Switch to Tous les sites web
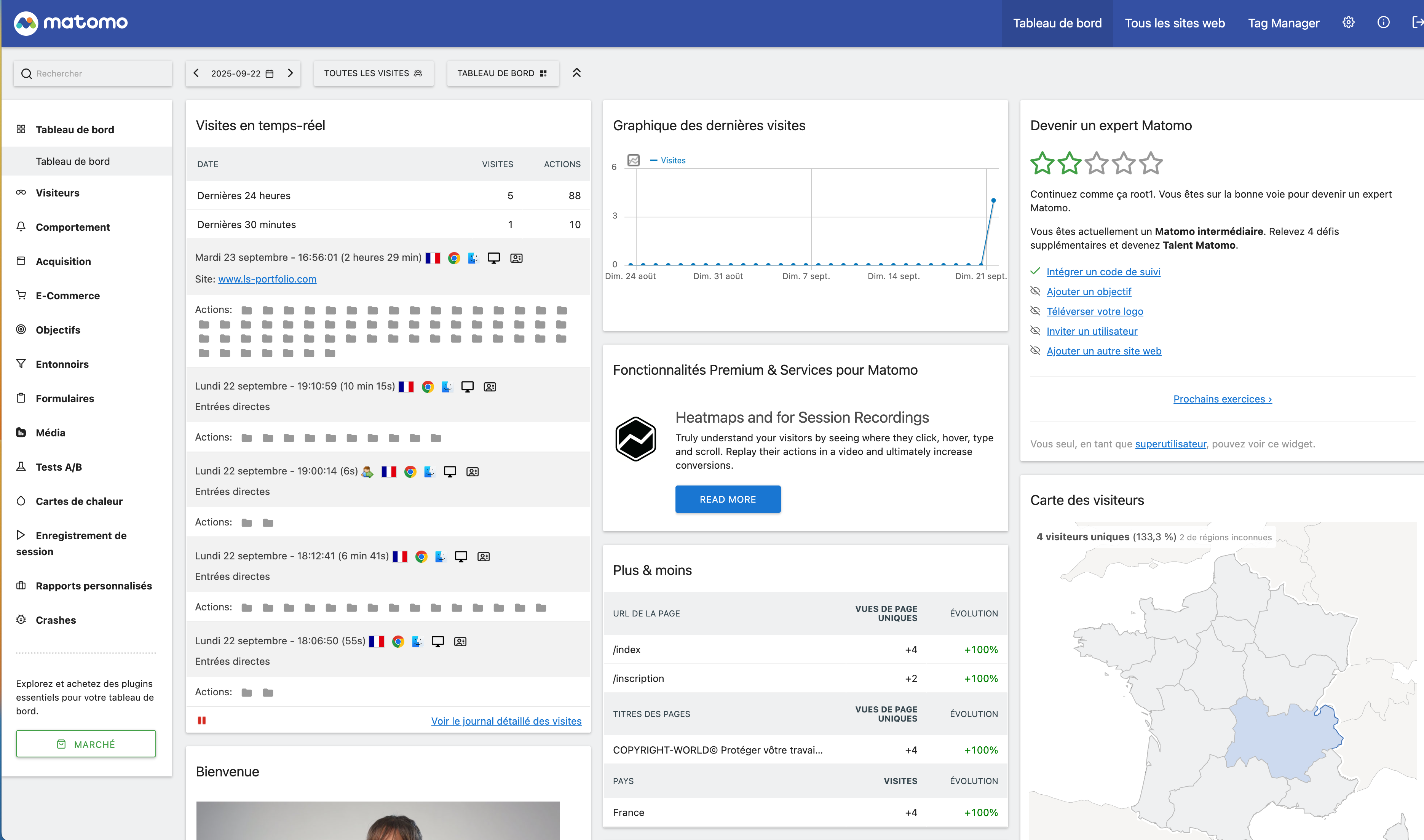The image size is (1424, 840). point(1175,23)
